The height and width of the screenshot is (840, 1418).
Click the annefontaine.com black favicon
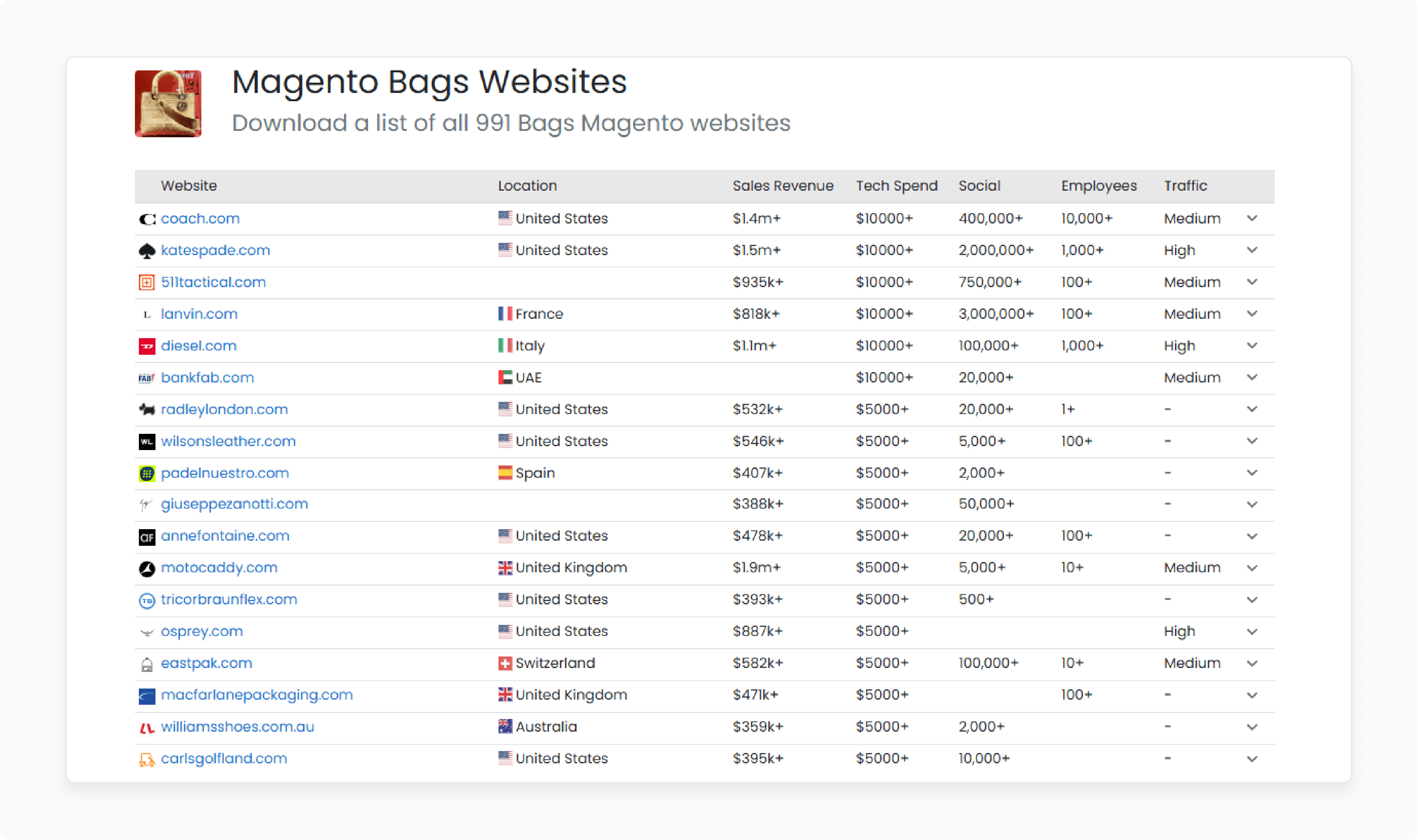tap(147, 537)
